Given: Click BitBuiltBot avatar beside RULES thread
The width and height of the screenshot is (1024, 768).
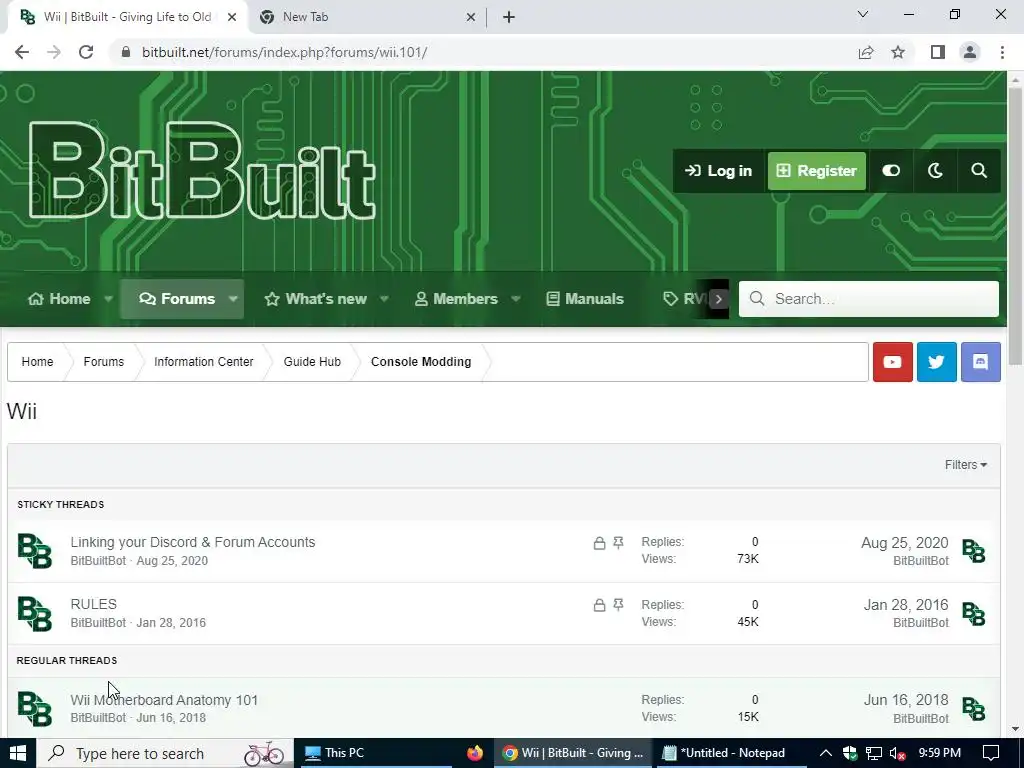Looking at the screenshot, I should pos(35,614).
